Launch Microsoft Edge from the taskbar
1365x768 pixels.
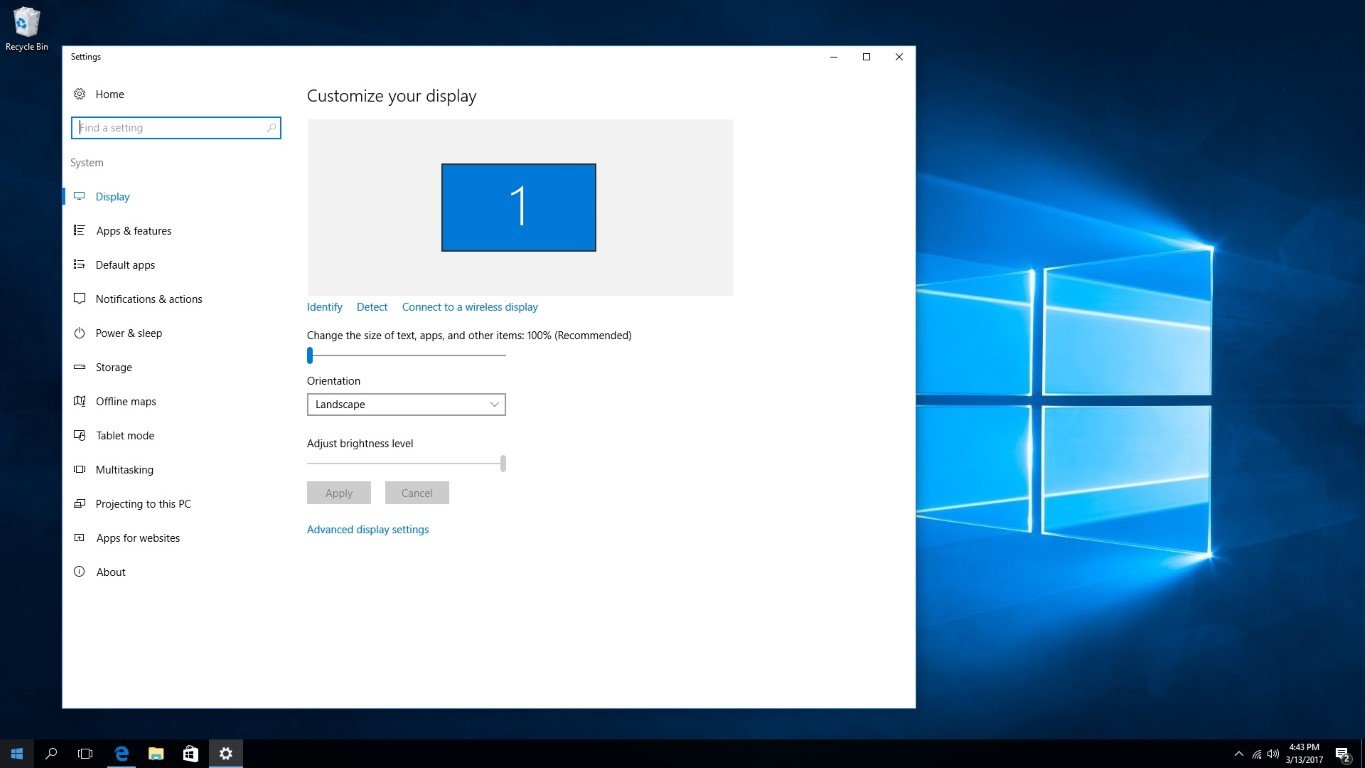pos(121,754)
